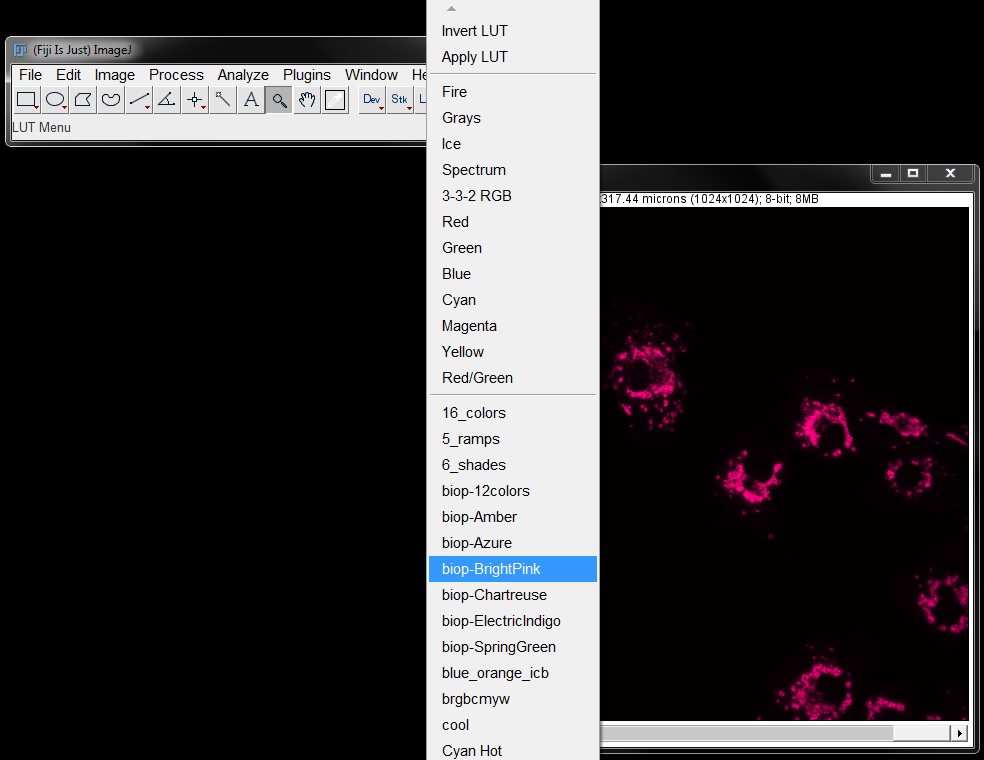Select the biop-12colors LUT
This screenshot has height=760, width=984.
click(x=513, y=491)
